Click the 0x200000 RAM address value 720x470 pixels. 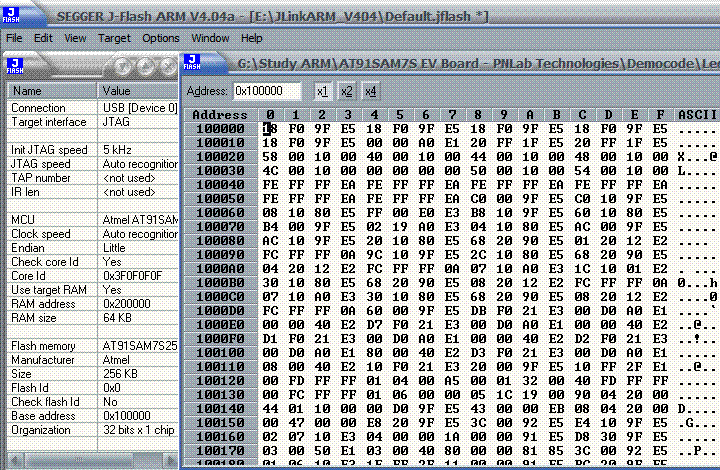(x=127, y=304)
